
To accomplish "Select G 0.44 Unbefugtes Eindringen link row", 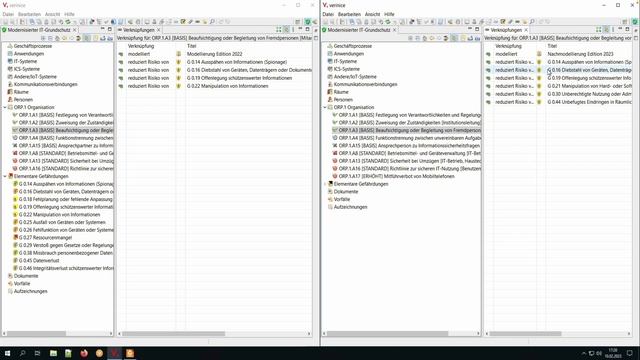I will click(559, 102).
